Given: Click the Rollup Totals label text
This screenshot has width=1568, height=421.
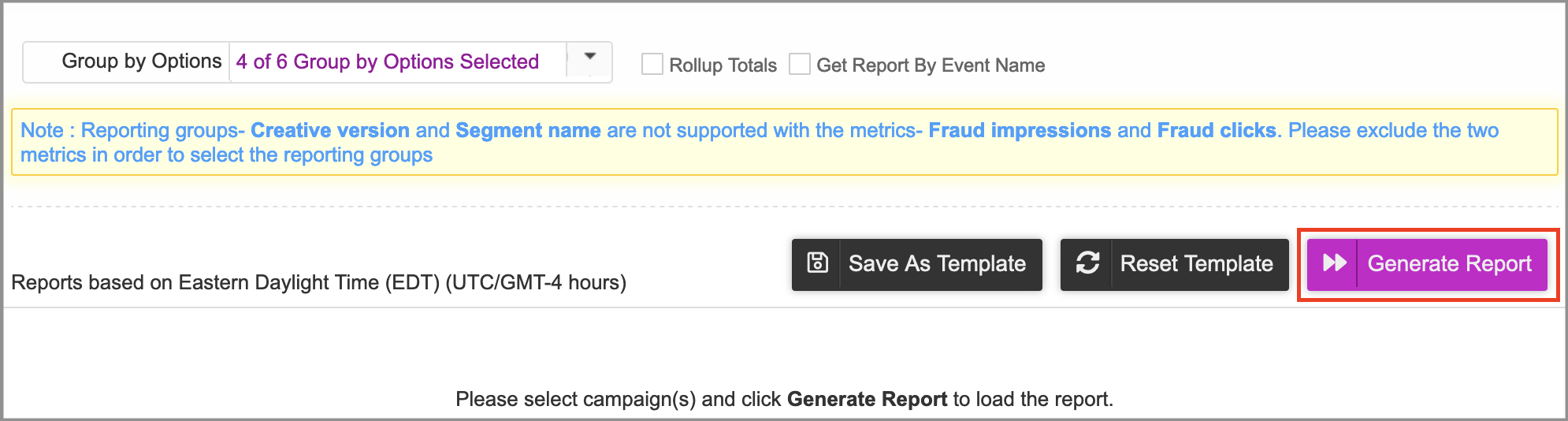Looking at the screenshot, I should (723, 65).
